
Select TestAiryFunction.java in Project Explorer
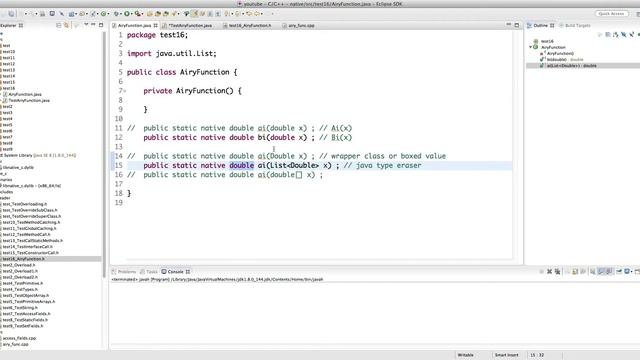[x=29, y=100]
